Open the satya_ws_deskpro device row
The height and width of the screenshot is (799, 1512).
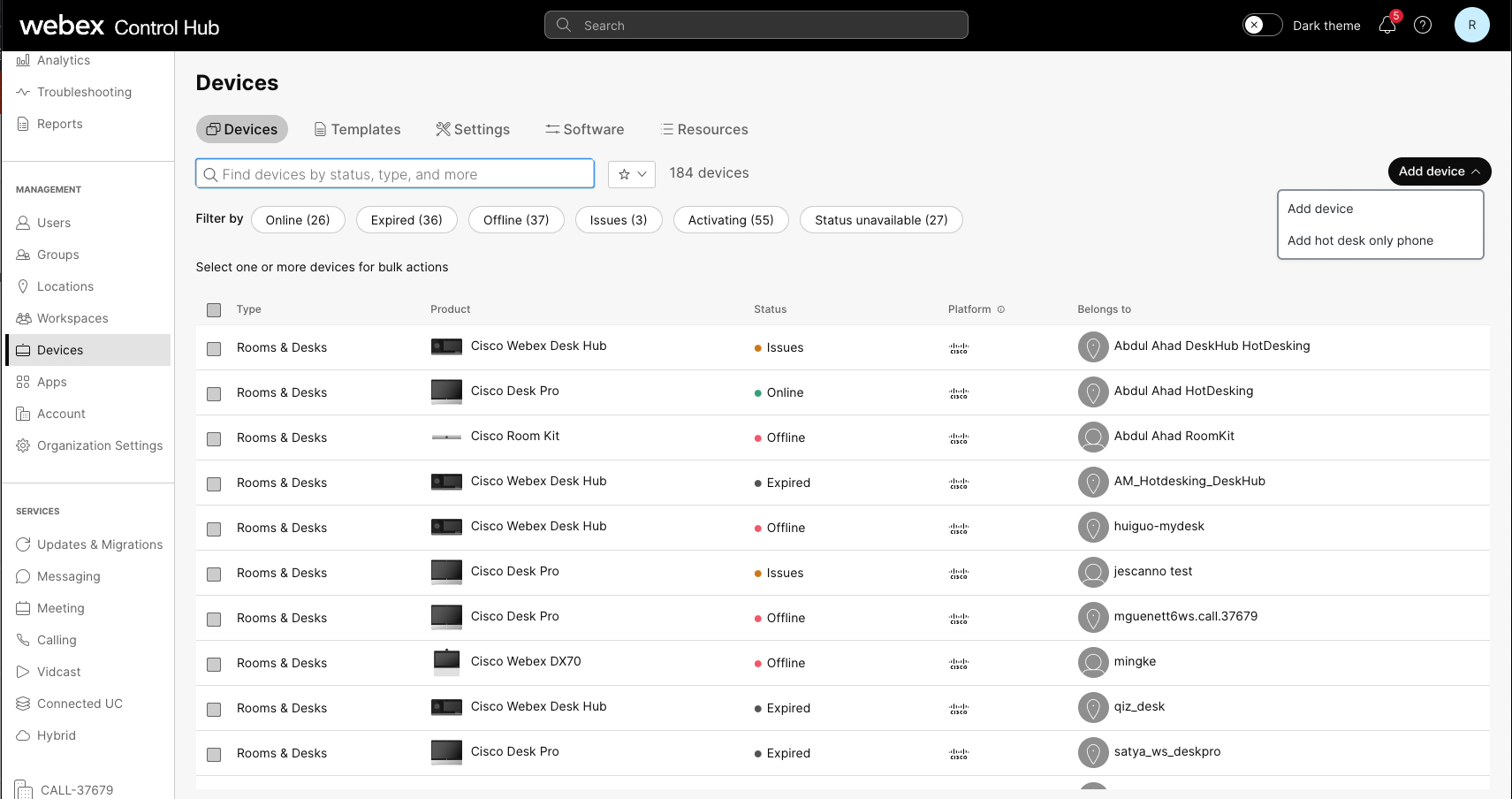842,753
